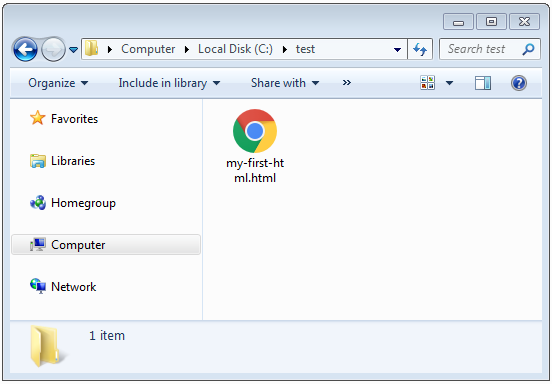552x384 pixels.
Task: Expand the Share with dropdown
Action: pyautogui.click(x=285, y=83)
